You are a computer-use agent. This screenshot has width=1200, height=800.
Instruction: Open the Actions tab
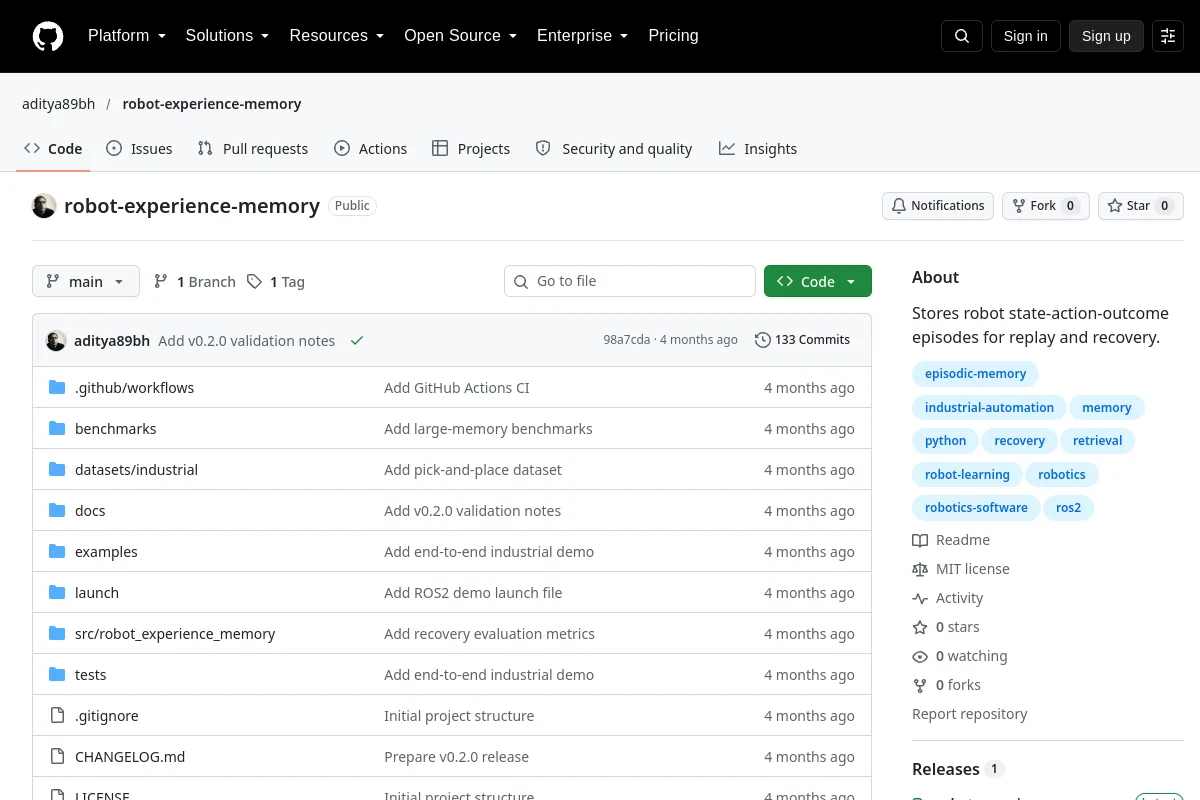coord(371,148)
